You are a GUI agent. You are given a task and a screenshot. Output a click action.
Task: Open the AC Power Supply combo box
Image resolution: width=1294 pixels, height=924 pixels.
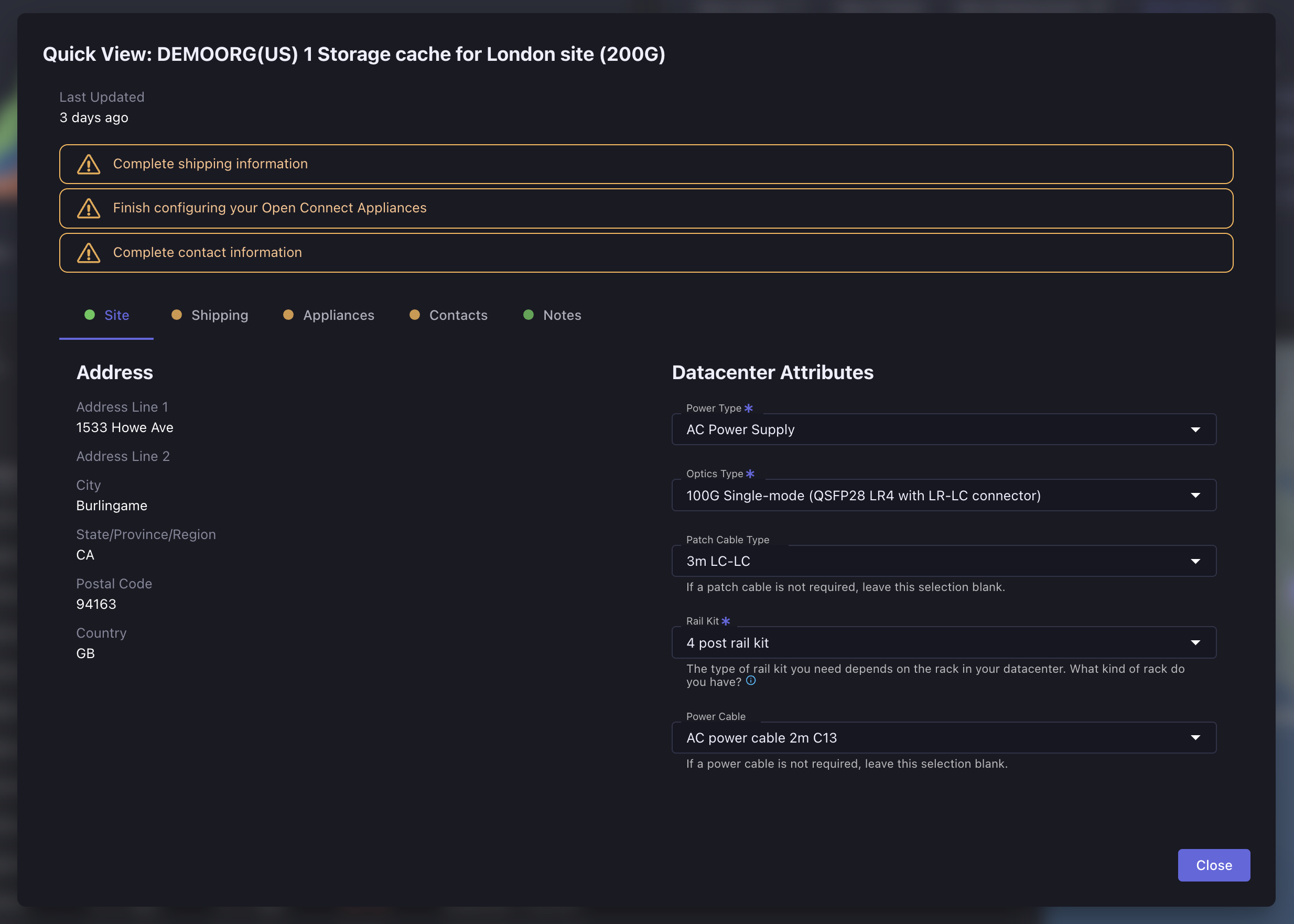tap(944, 429)
